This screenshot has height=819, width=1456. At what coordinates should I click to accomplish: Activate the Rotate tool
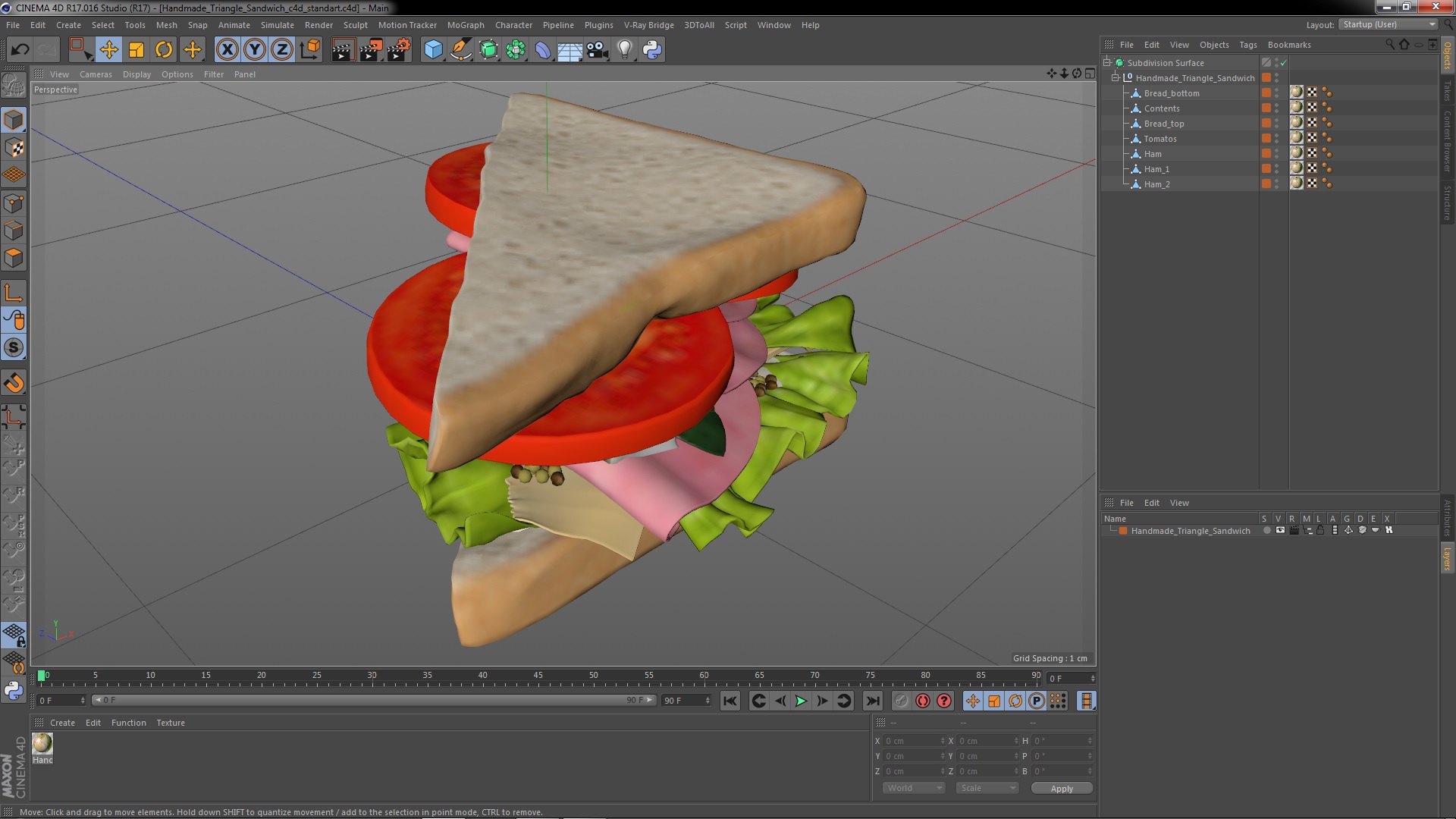click(x=164, y=50)
